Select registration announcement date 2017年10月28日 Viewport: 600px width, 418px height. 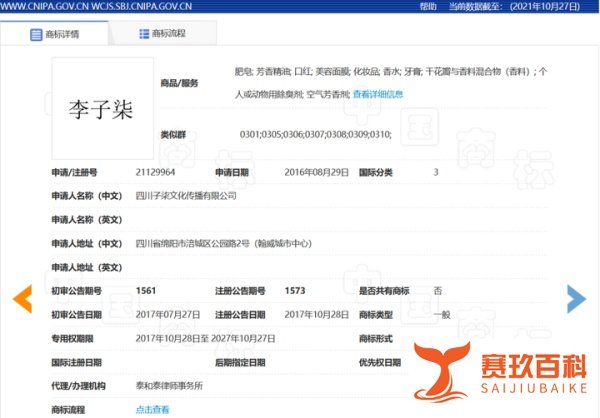316,315
